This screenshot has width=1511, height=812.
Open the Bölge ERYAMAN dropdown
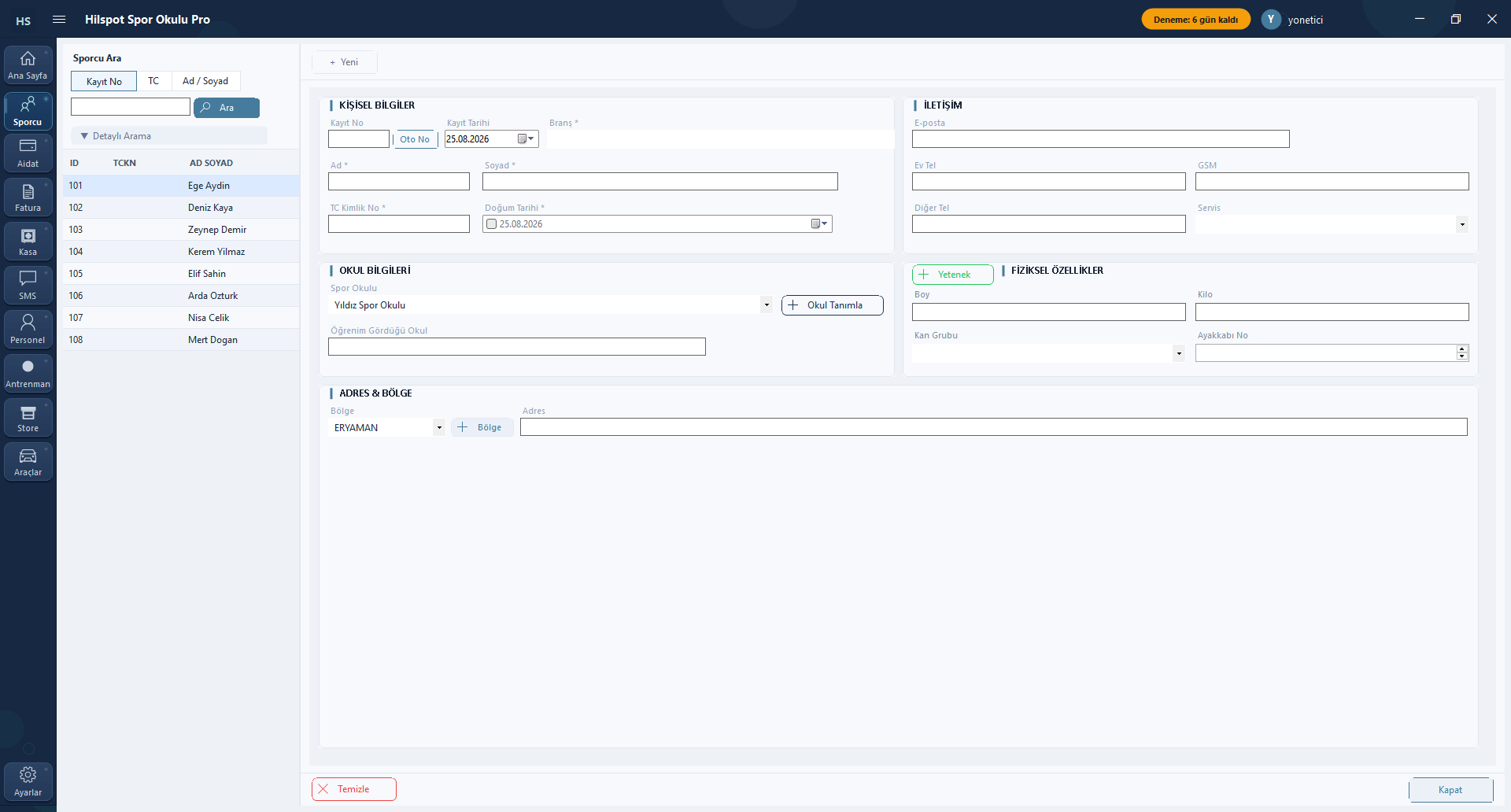[439, 428]
